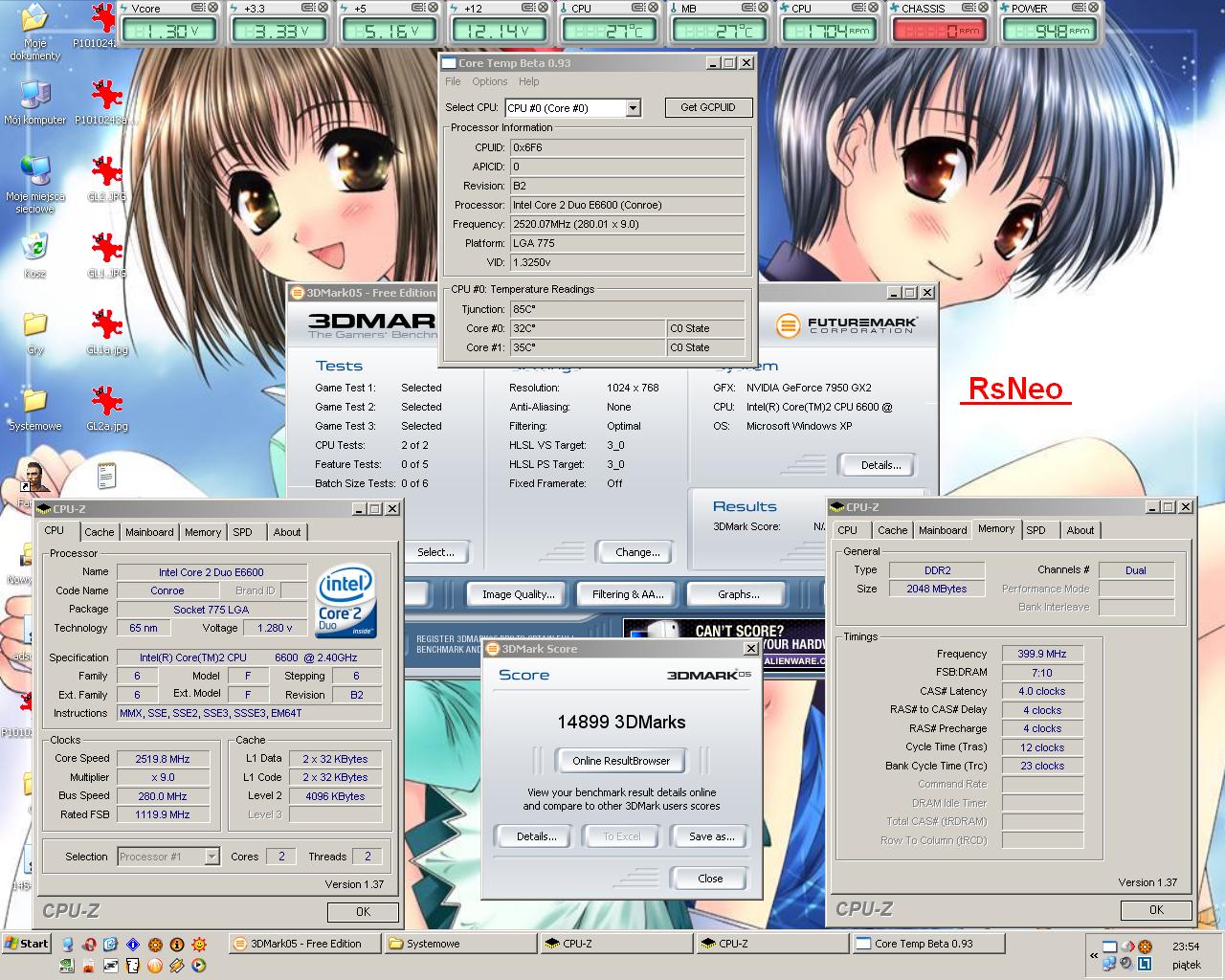Viewport: 1225px width, 980px height.
Task: Open the Mój komputer desktop icon
Action: (x=34, y=103)
